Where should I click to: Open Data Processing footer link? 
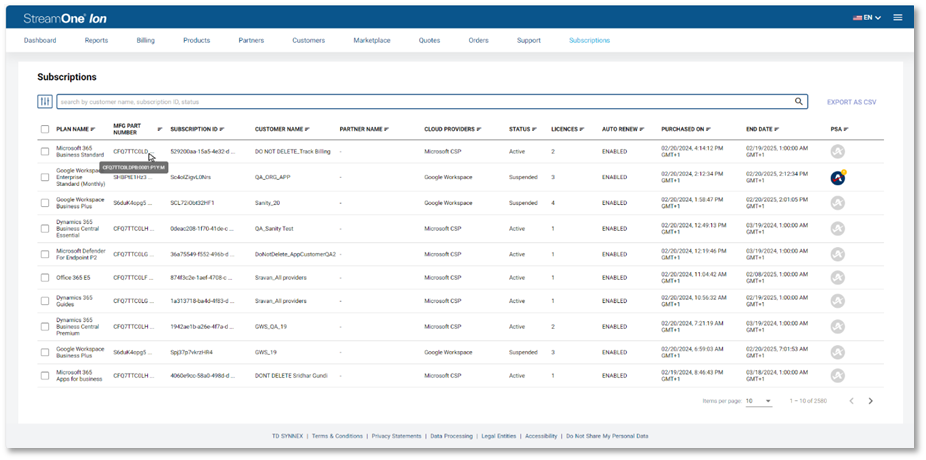click(x=451, y=436)
